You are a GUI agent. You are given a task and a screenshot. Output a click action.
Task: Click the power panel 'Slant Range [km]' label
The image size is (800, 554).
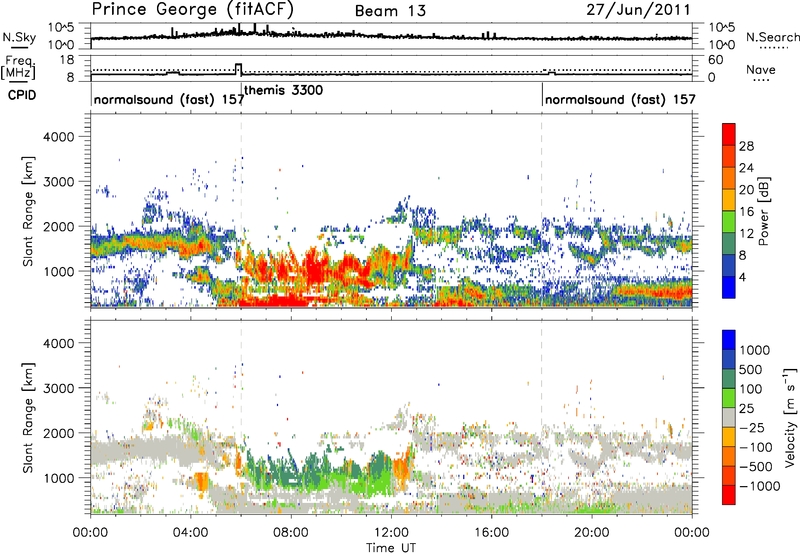[28, 211]
